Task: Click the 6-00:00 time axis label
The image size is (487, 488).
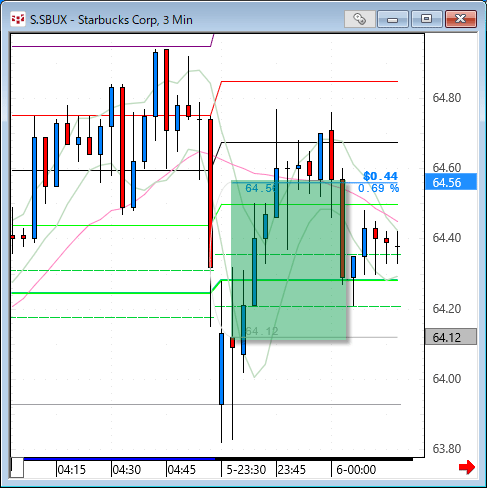Action: pos(356,470)
